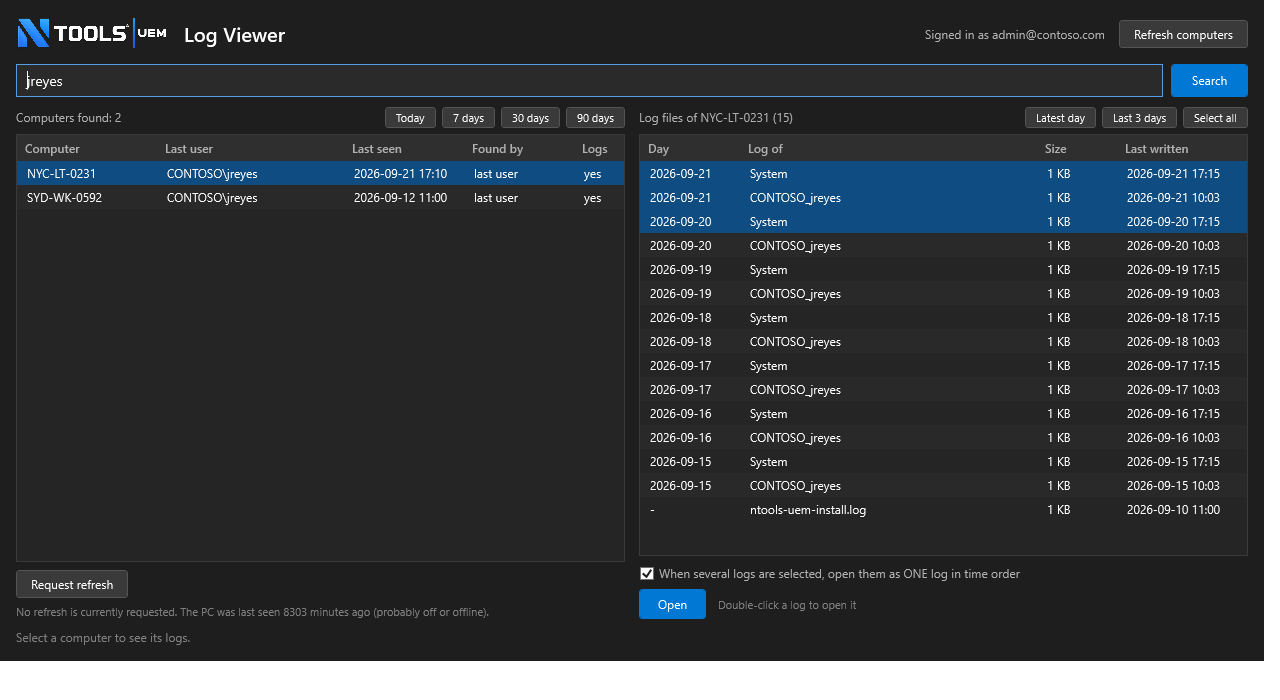Select Last 3 days logs
This screenshot has width=1280, height=700.
[1139, 118]
